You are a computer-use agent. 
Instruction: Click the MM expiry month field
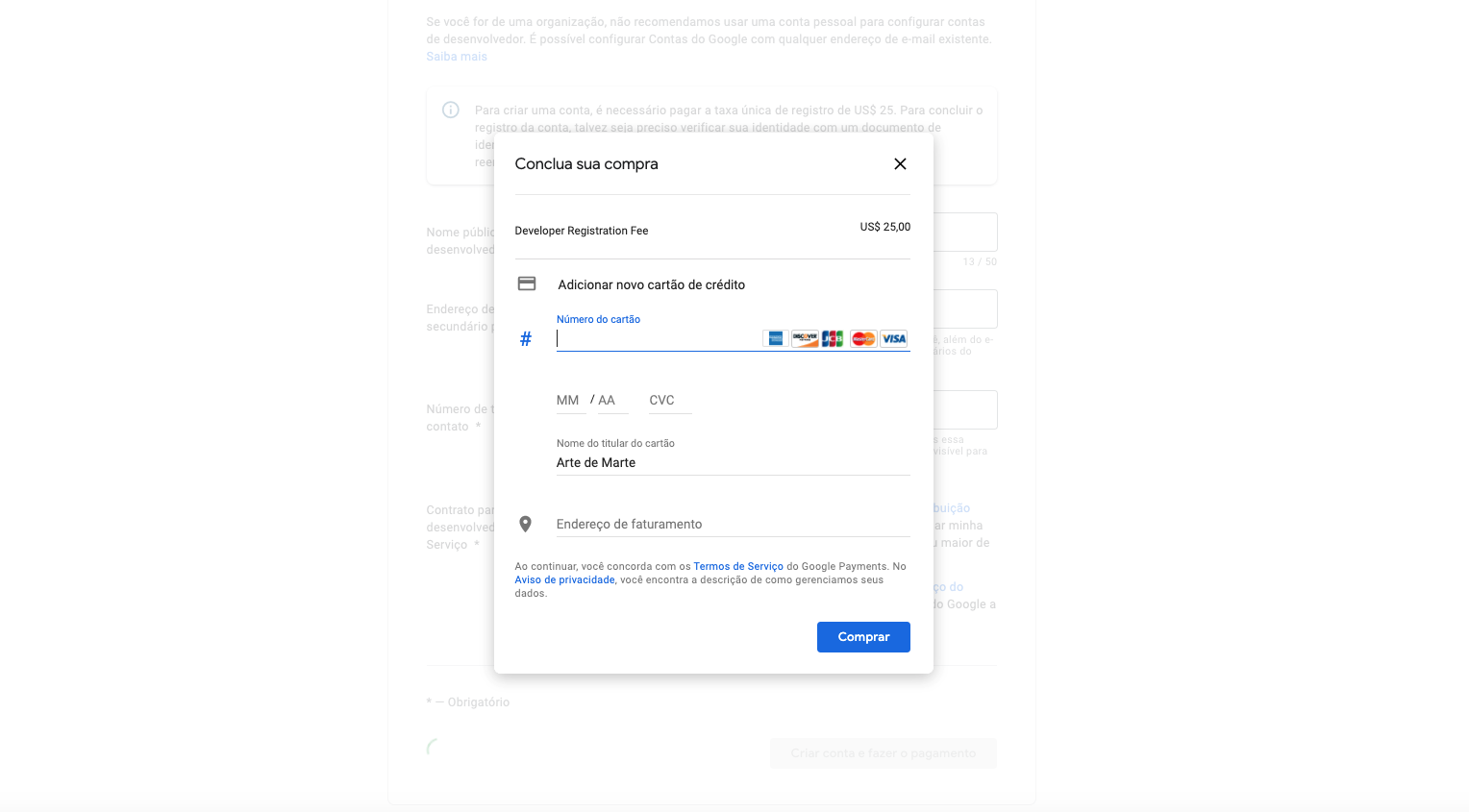click(x=571, y=401)
